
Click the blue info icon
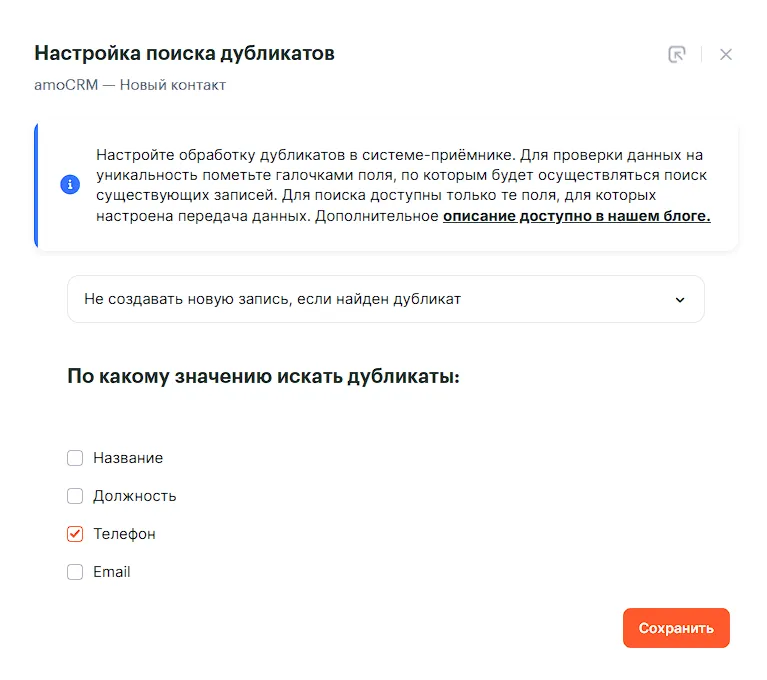pyautogui.click(x=70, y=185)
